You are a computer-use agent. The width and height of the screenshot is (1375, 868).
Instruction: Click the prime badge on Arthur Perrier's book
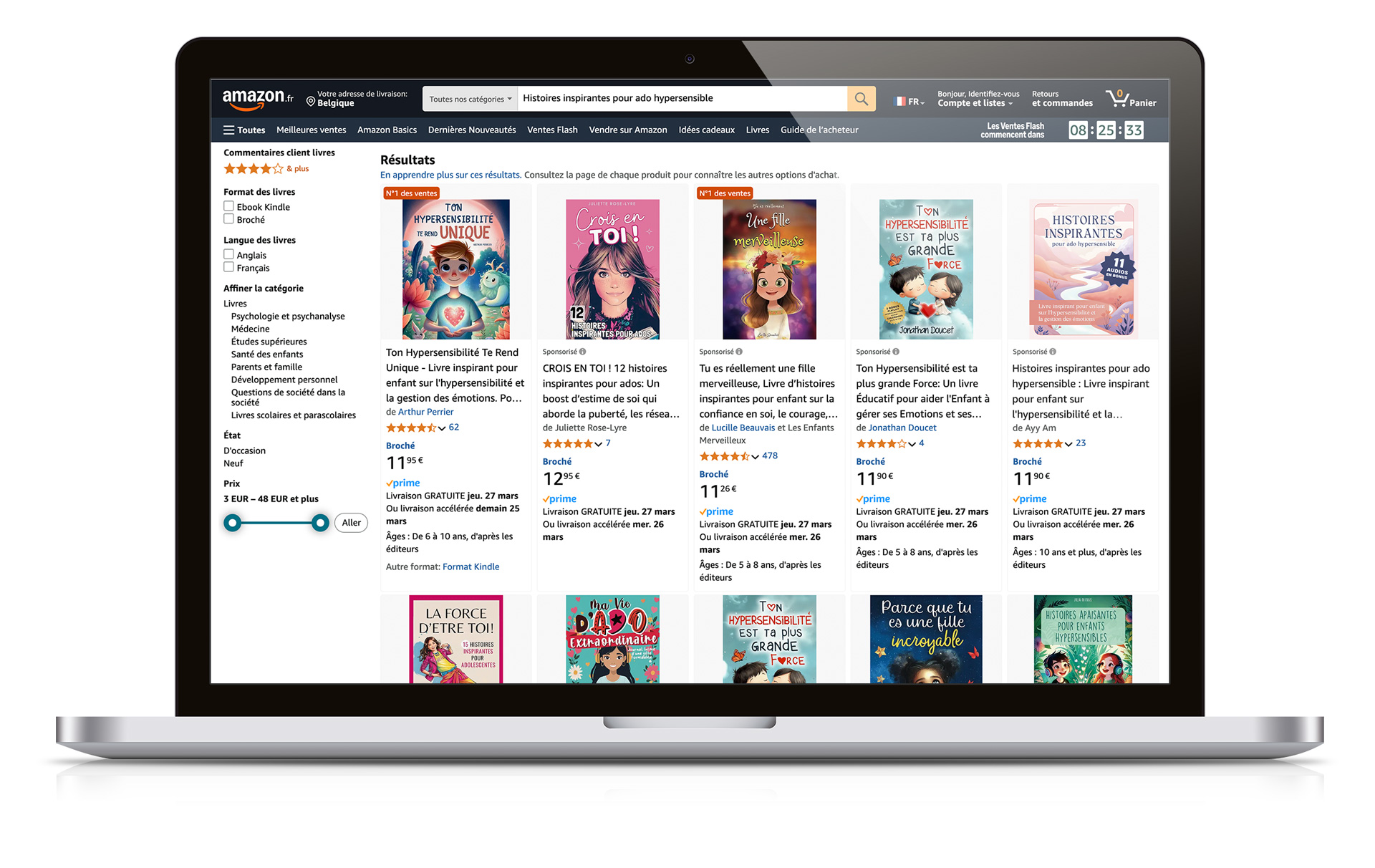click(x=403, y=483)
